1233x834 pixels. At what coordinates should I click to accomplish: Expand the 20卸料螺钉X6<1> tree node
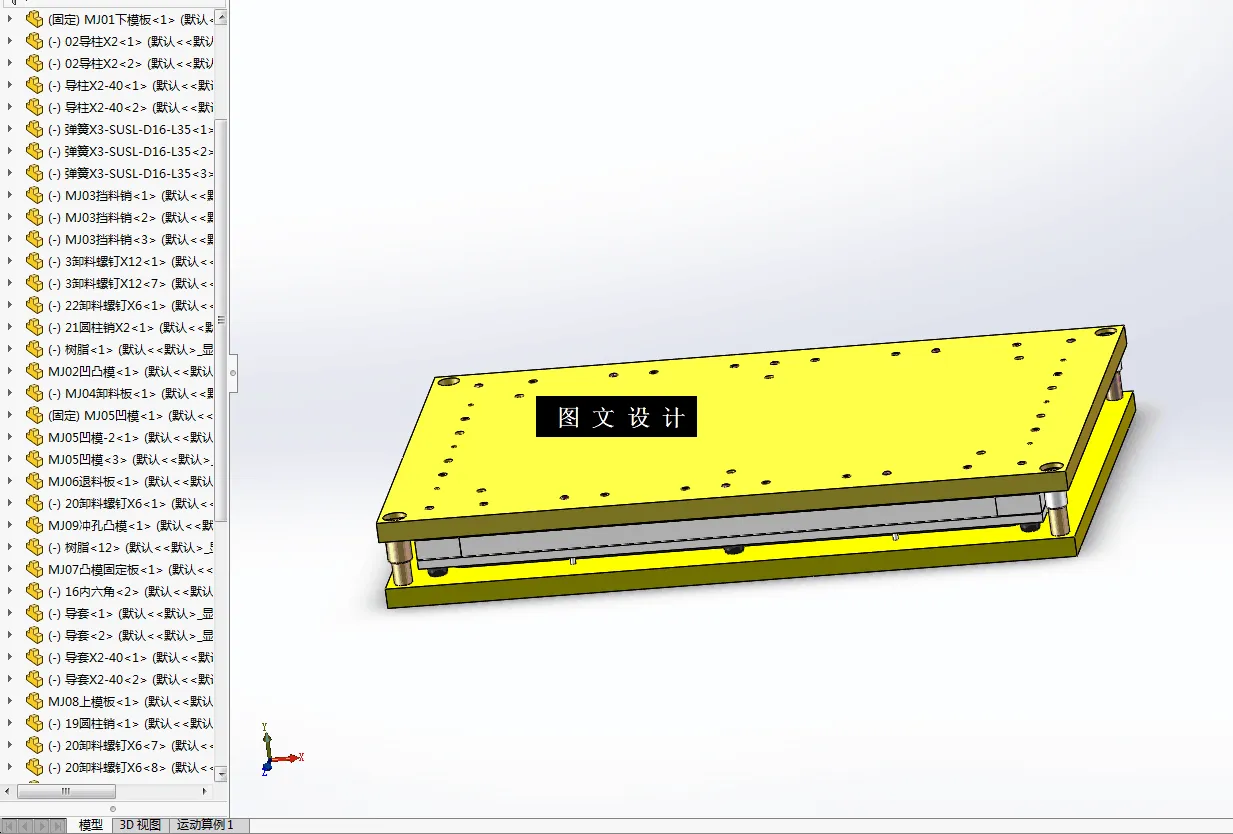(x=10, y=503)
